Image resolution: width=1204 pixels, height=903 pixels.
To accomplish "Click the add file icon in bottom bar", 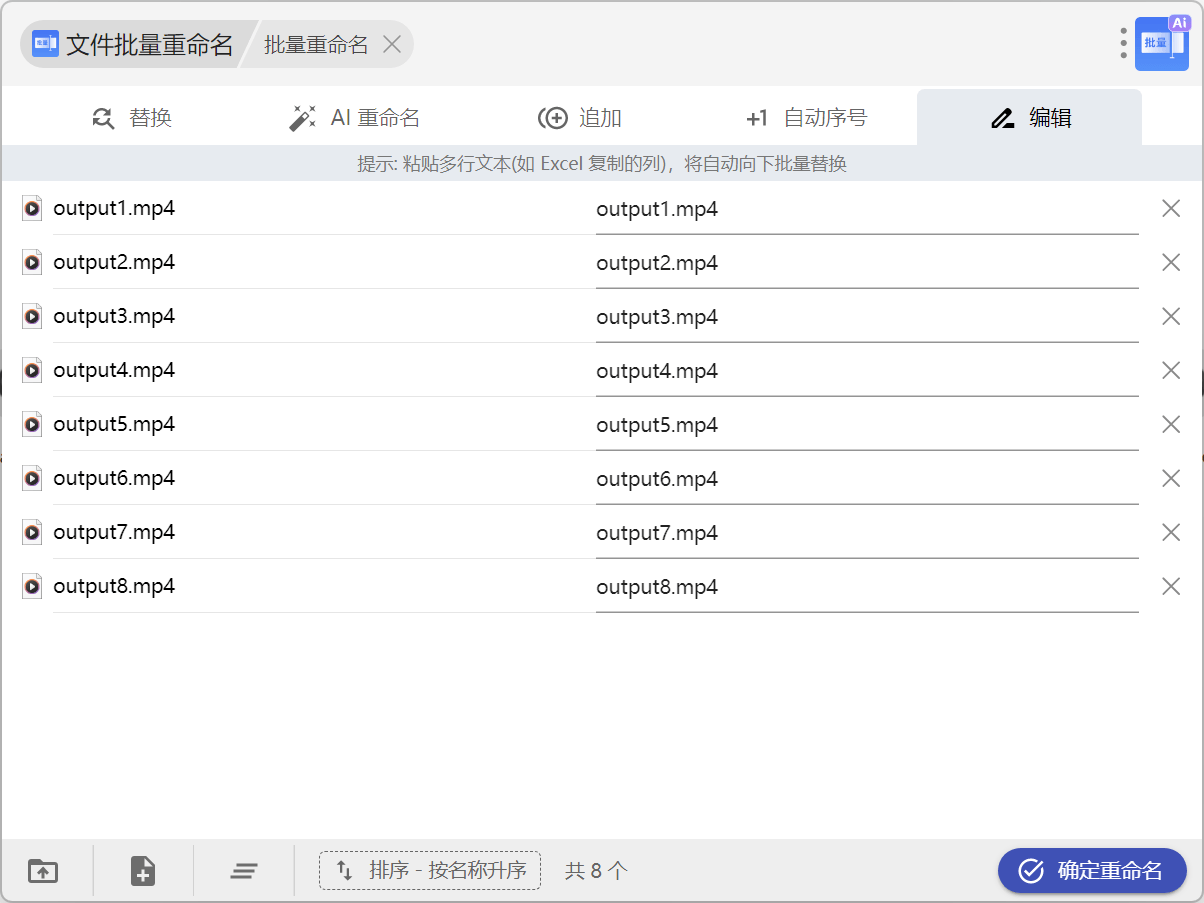I will click(x=143, y=871).
